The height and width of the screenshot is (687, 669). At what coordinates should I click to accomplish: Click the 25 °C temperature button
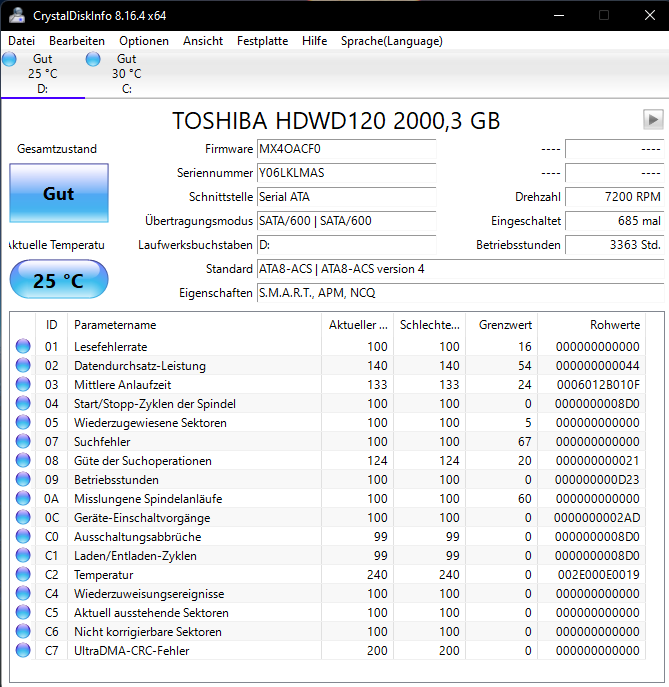[x=59, y=280]
